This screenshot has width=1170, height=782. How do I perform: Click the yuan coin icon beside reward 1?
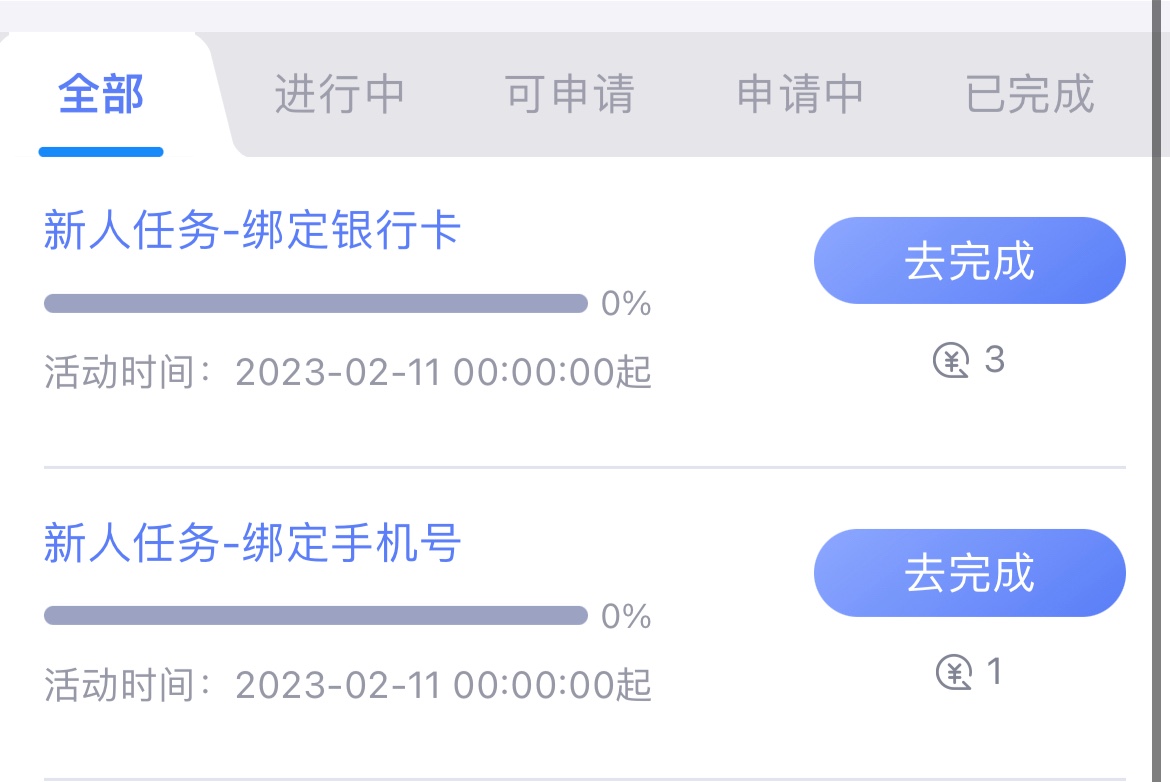point(954,672)
